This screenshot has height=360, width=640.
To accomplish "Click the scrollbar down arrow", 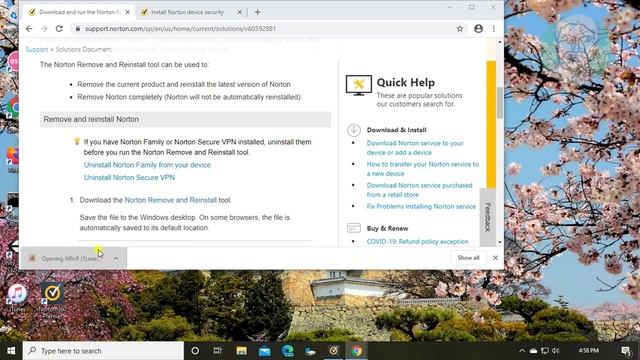I will pos(500,242).
